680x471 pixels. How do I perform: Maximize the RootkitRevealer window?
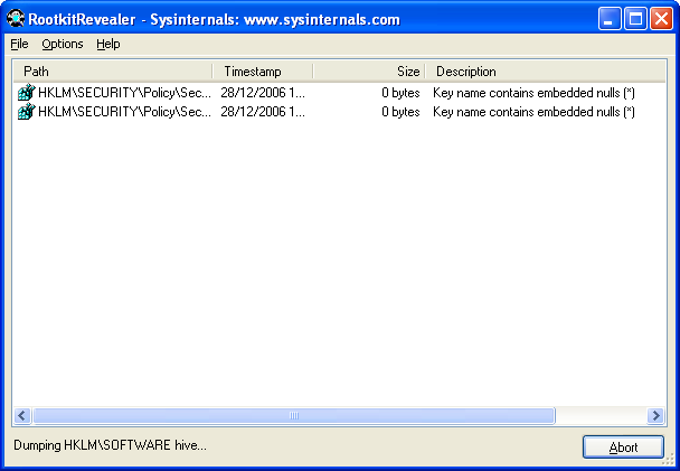point(636,19)
